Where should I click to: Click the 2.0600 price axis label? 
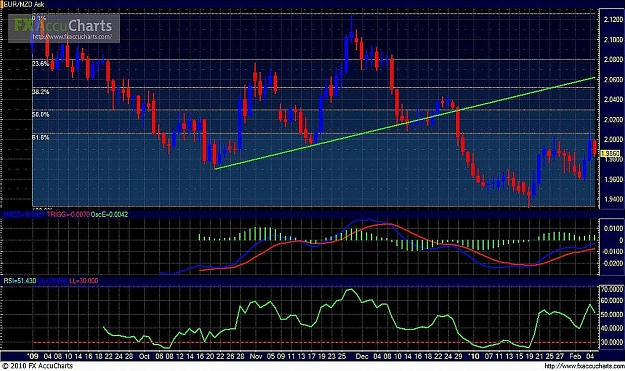(x=613, y=79)
